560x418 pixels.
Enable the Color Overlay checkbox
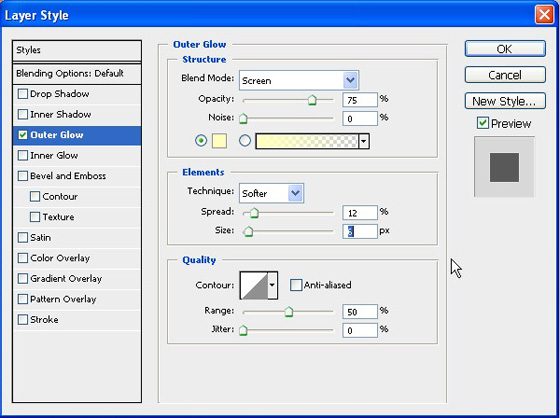coord(23,258)
